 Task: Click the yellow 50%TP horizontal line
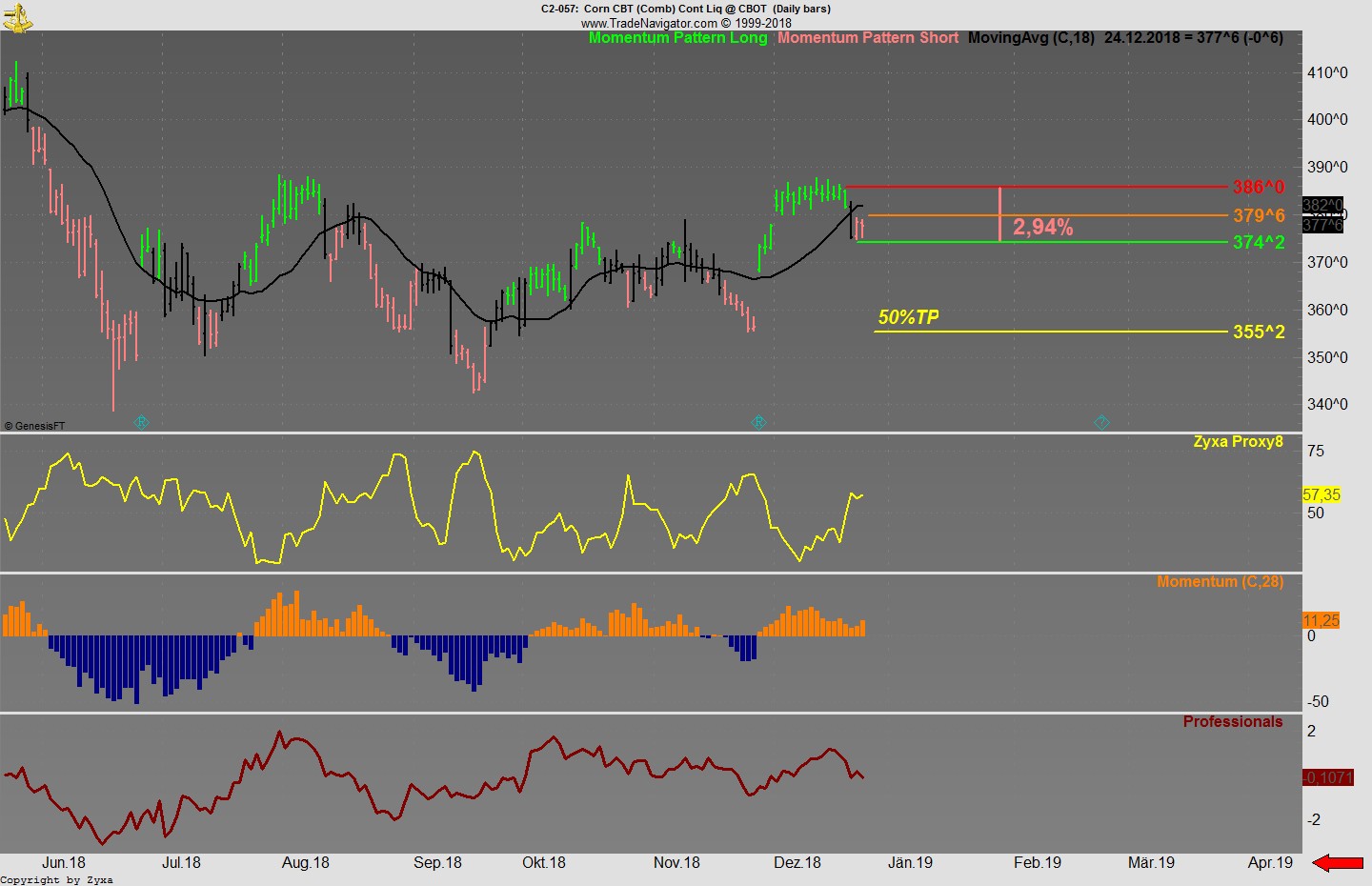click(1051, 332)
